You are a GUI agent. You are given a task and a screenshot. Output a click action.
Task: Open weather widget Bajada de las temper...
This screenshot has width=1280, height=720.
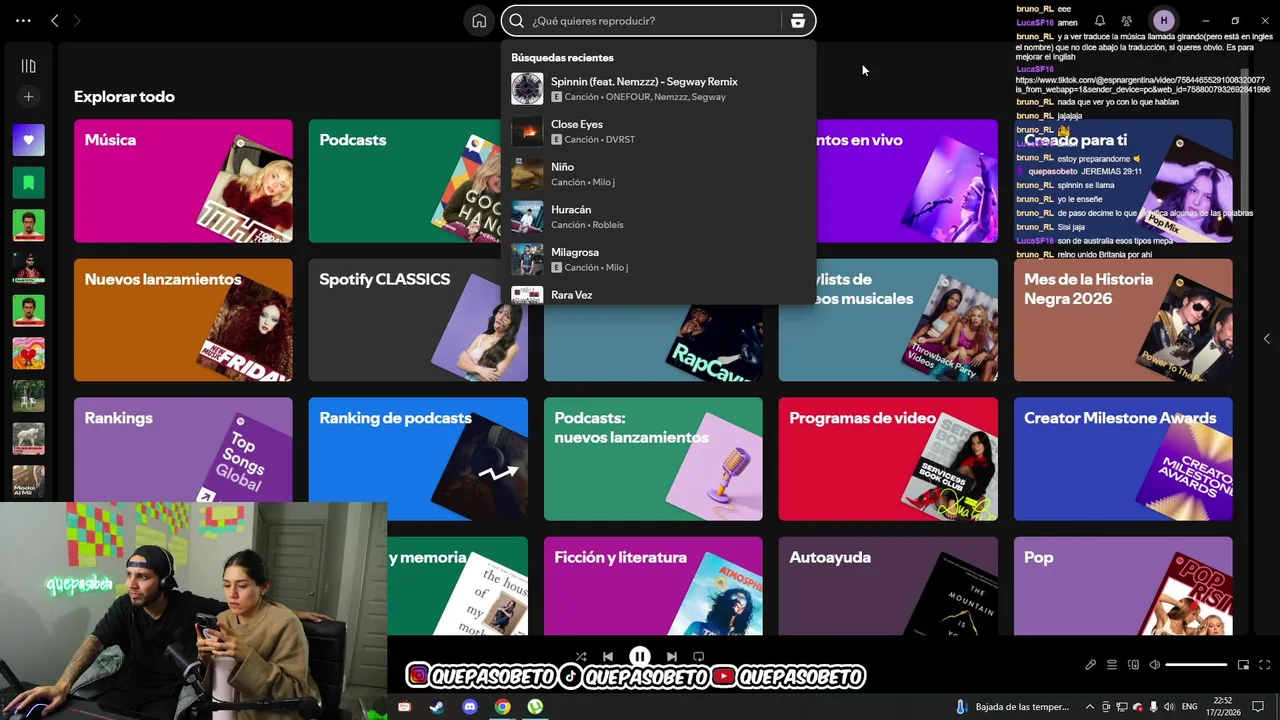click(x=1012, y=707)
